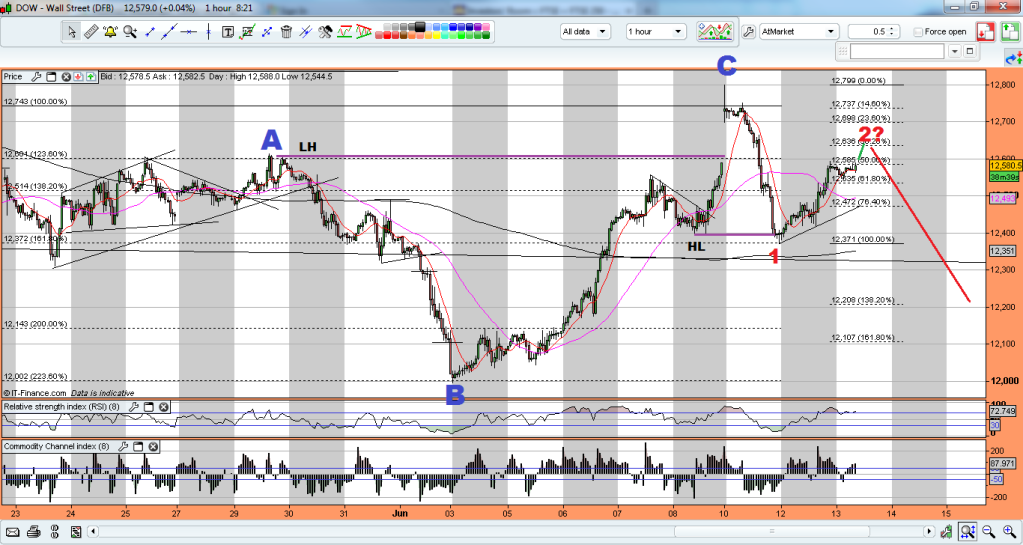Increase the 0.5 quantity stepper
The width and height of the screenshot is (1023, 545).
[893, 29]
